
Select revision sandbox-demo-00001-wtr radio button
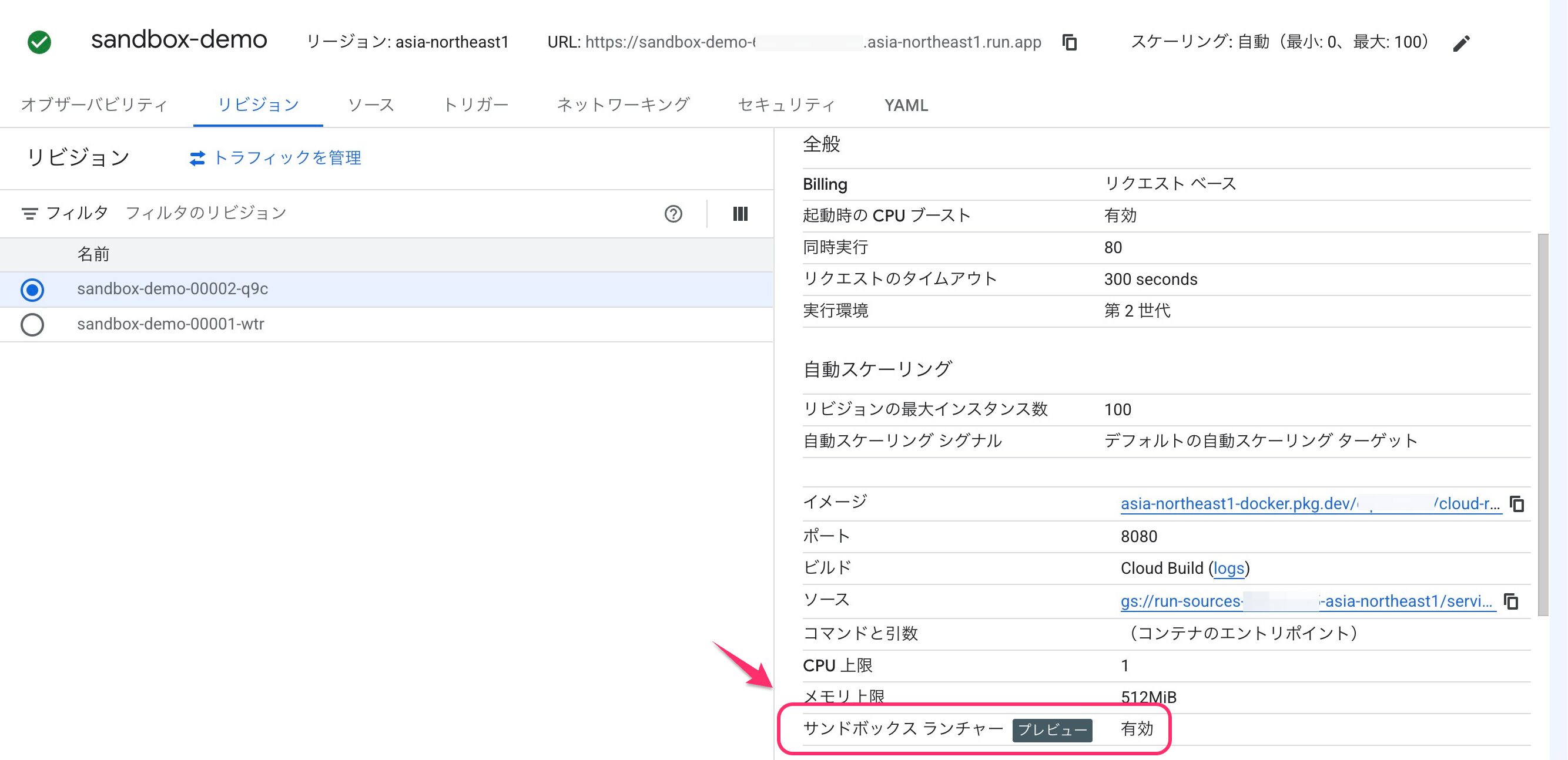coord(32,324)
